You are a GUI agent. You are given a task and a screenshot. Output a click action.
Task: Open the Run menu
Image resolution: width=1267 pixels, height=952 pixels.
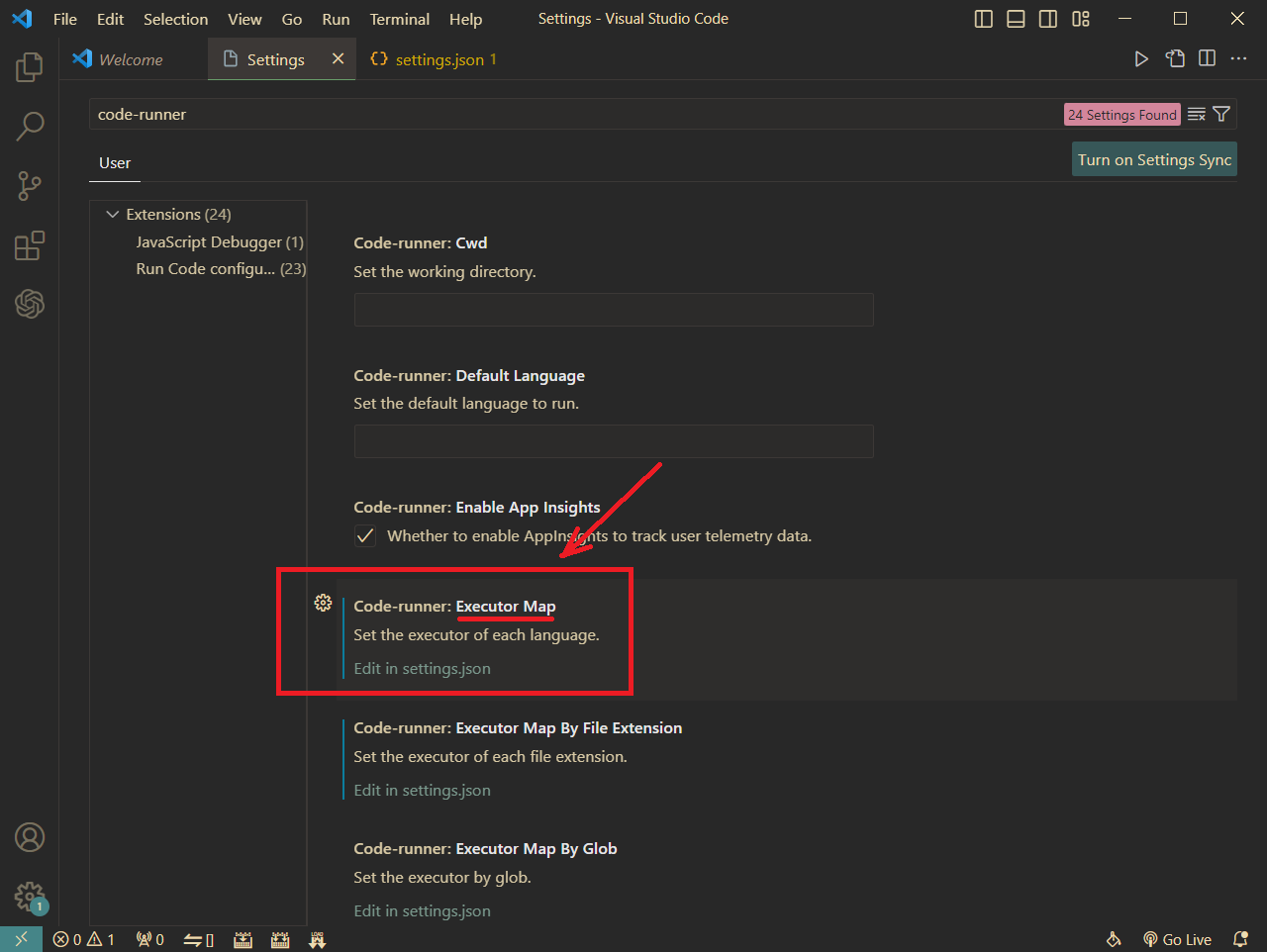[336, 19]
